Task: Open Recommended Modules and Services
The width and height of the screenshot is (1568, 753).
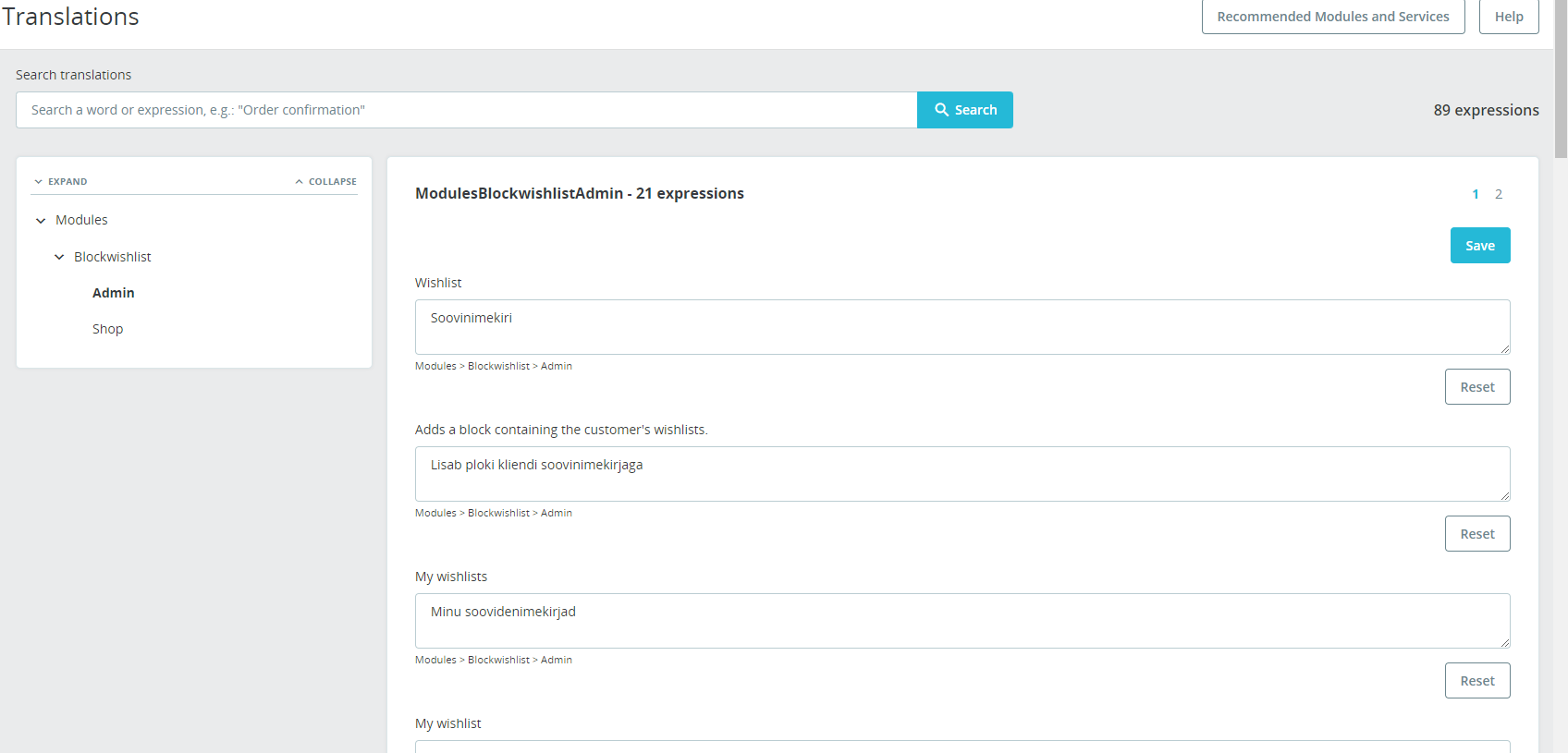Action: point(1333,17)
